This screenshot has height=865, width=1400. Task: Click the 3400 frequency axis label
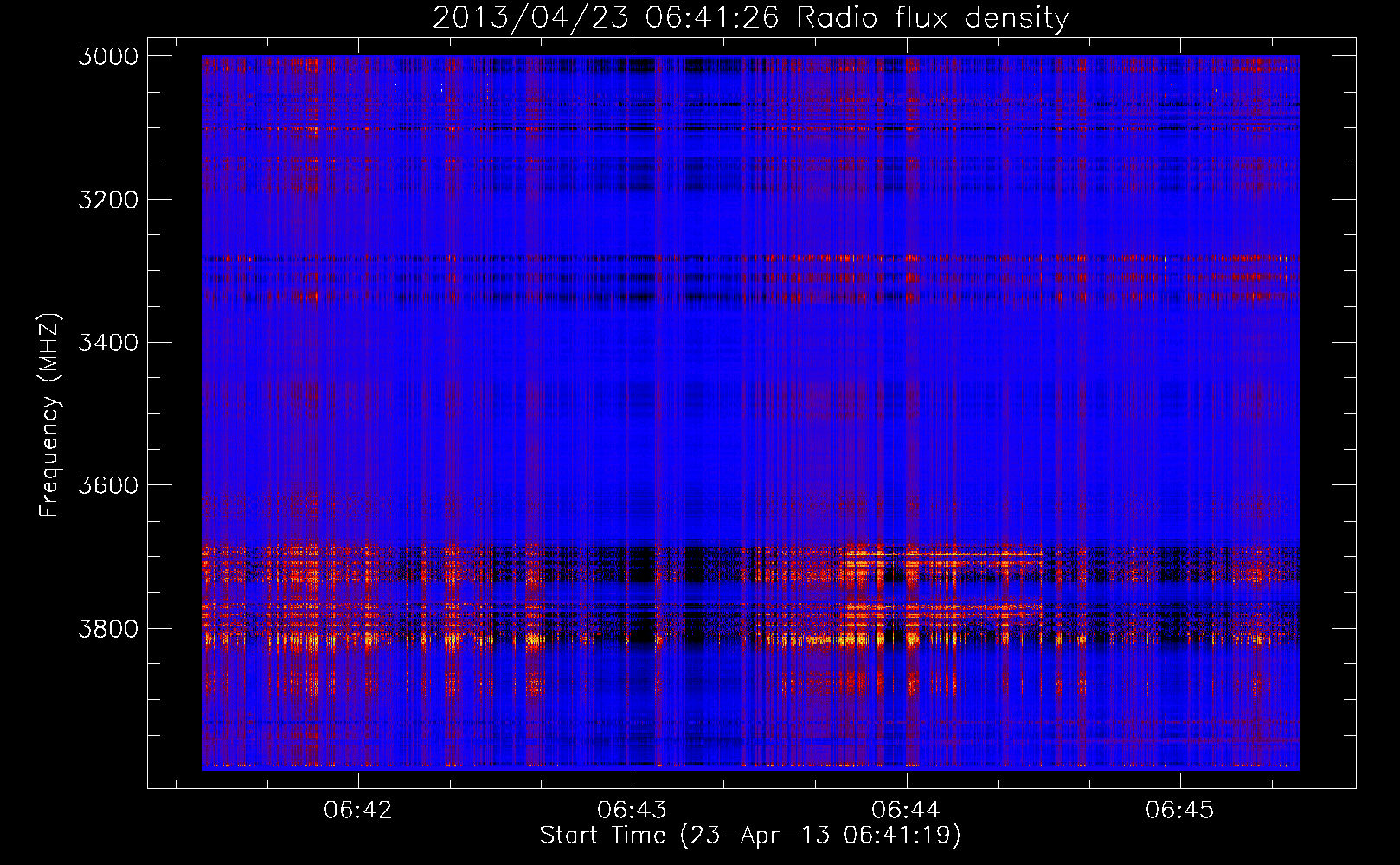(x=108, y=342)
